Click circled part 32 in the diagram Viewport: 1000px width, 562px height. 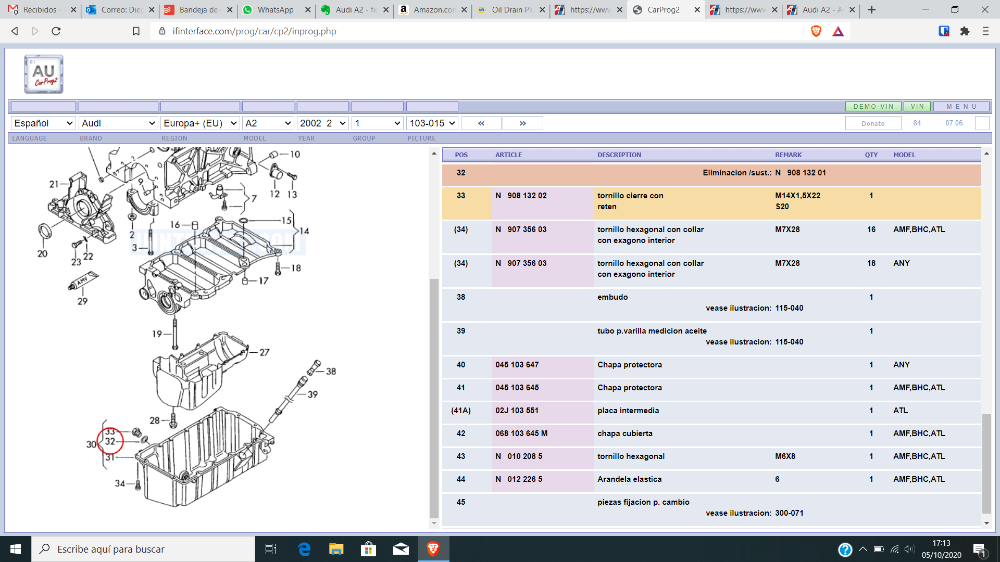[x=110, y=441]
